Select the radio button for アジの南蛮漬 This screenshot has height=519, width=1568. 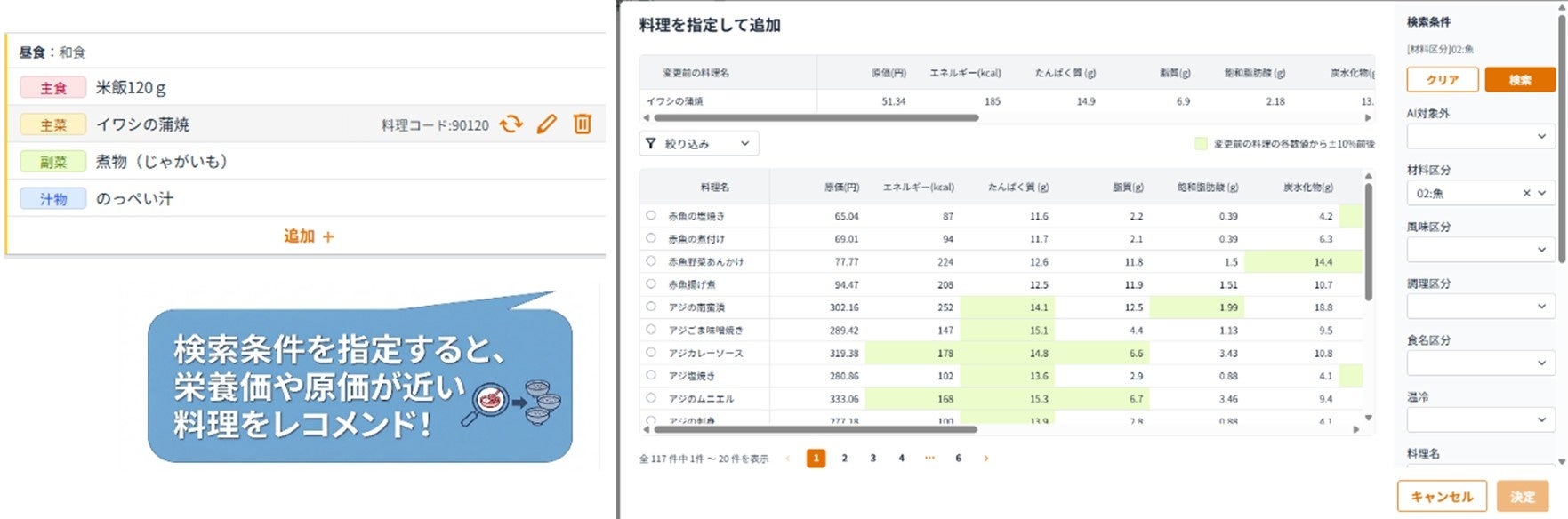[x=651, y=307]
